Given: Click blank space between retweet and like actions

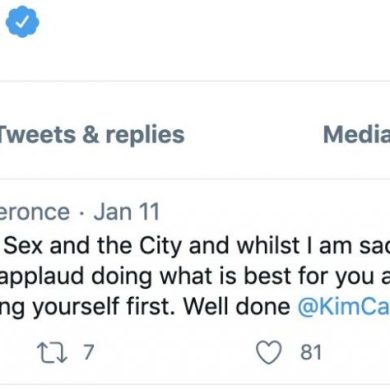Looking at the screenshot, I should (175, 353).
